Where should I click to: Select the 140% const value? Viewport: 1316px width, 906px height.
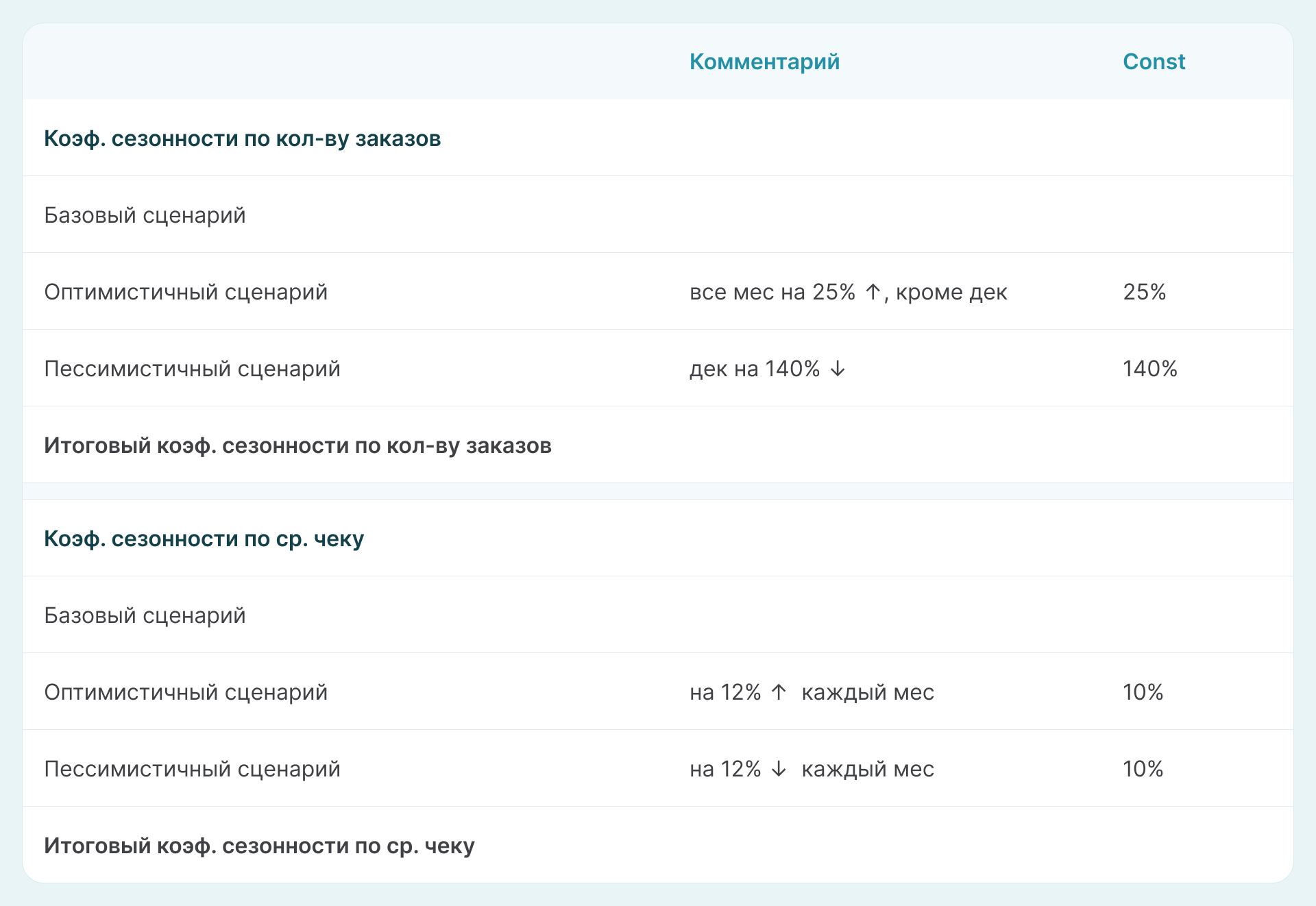[x=1149, y=369]
